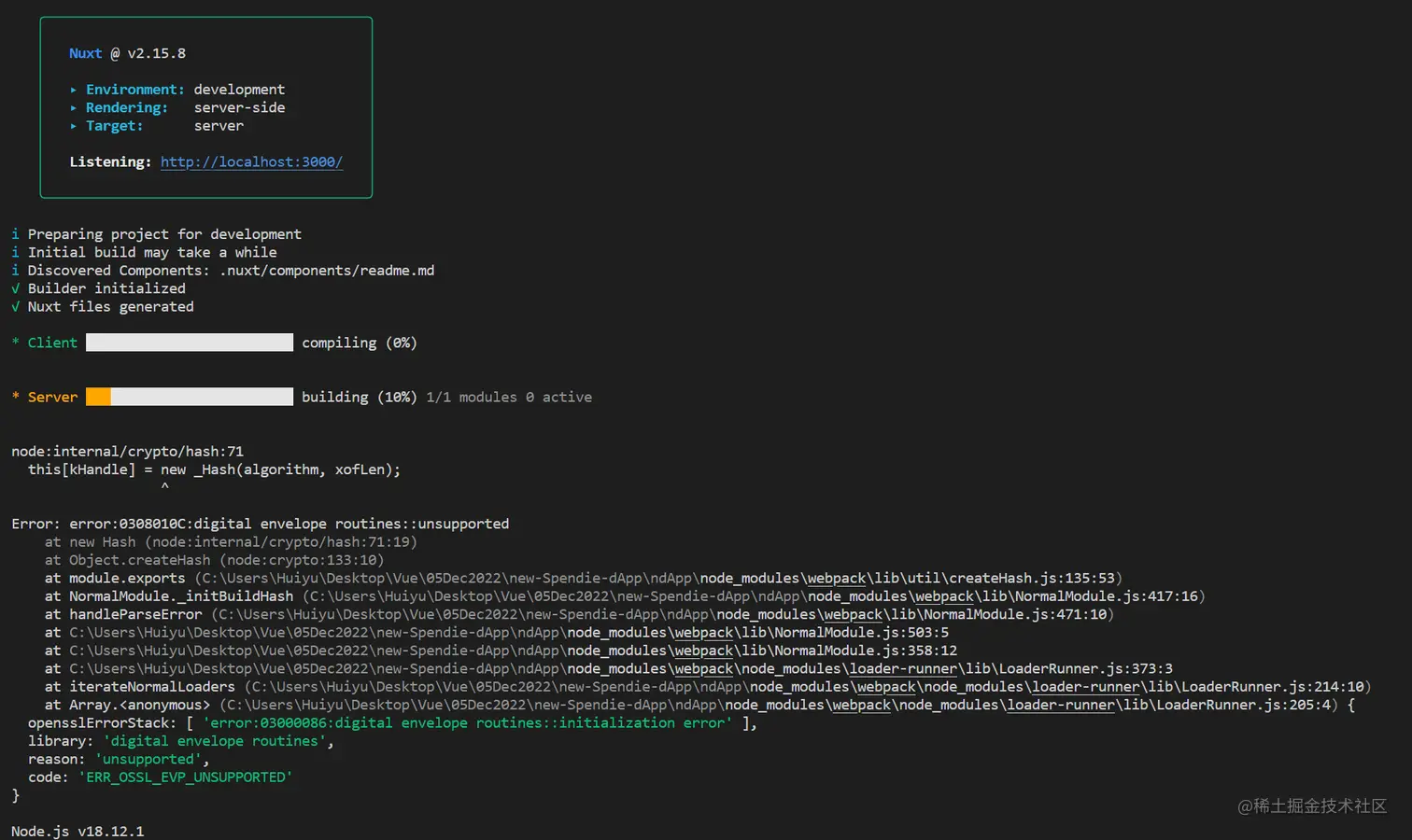Select the "Environment:" label
The image size is (1412, 840).
(135, 90)
